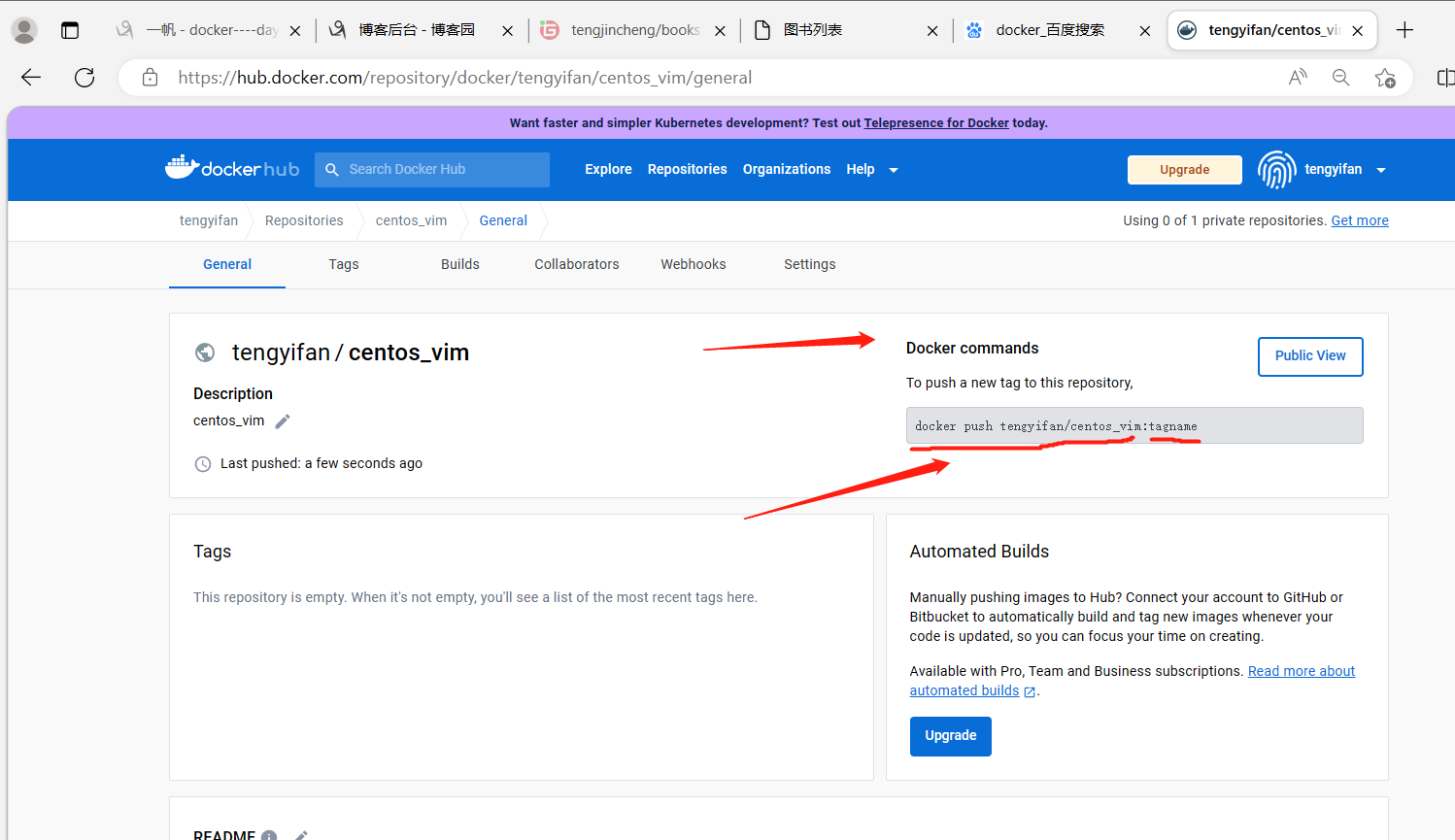The width and height of the screenshot is (1455, 840).
Task: Select the General tab
Action: click(x=227, y=264)
